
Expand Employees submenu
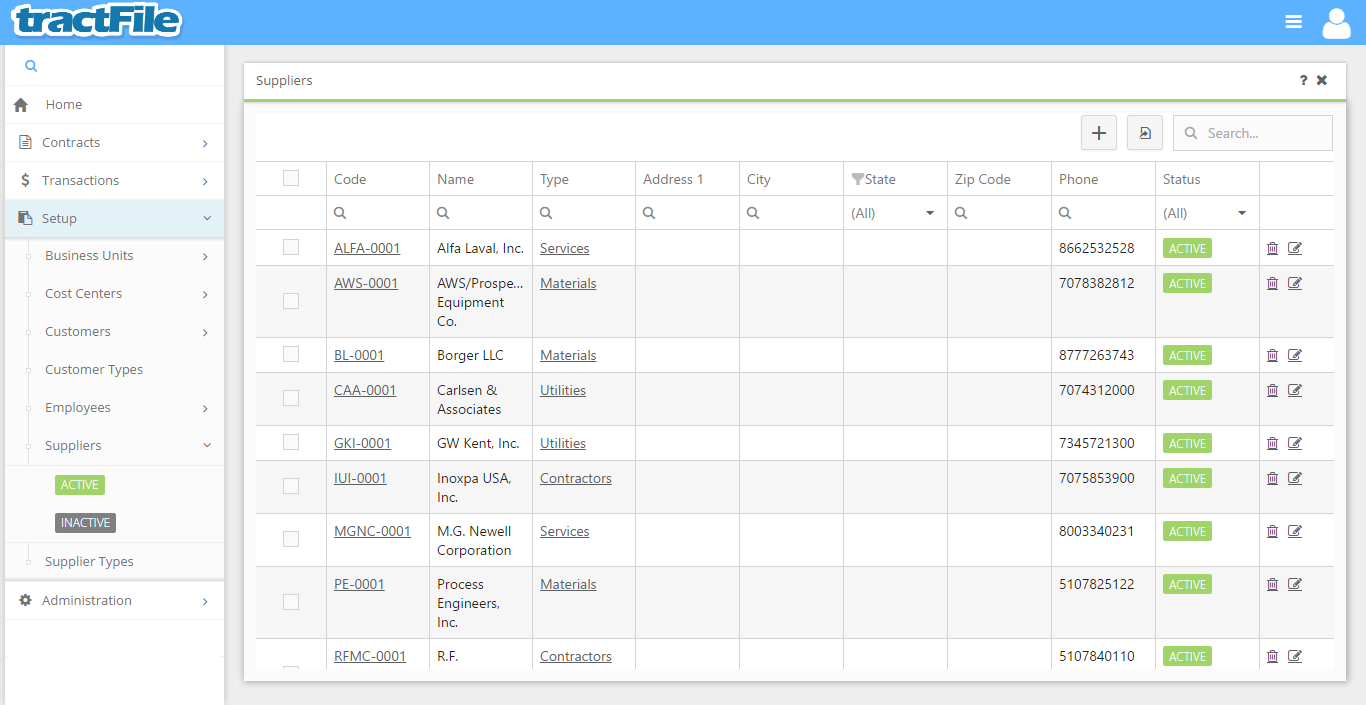(x=114, y=408)
